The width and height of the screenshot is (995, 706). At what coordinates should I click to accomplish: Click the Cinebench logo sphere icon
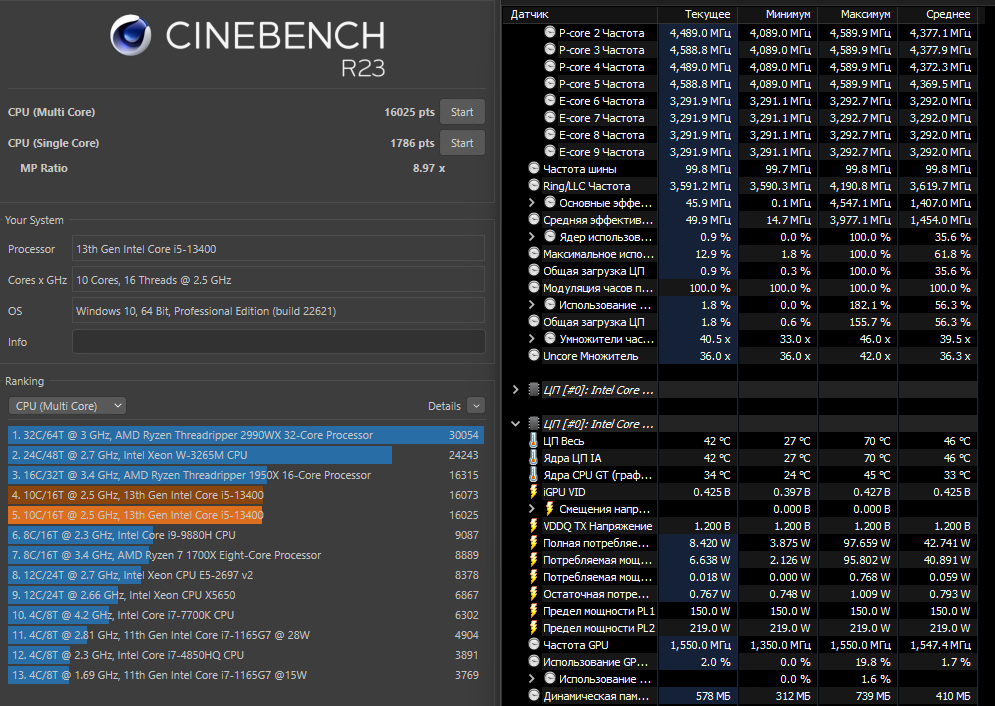(x=131, y=36)
